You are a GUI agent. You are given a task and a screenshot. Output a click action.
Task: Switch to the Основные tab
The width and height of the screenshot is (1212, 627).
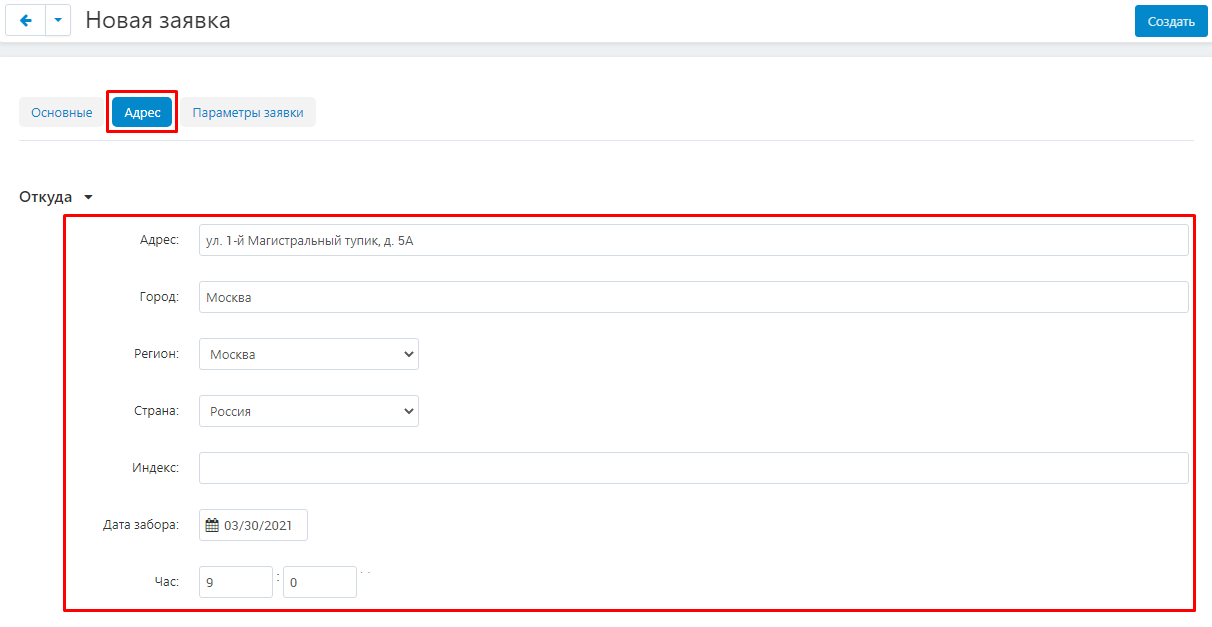pos(62,113)
